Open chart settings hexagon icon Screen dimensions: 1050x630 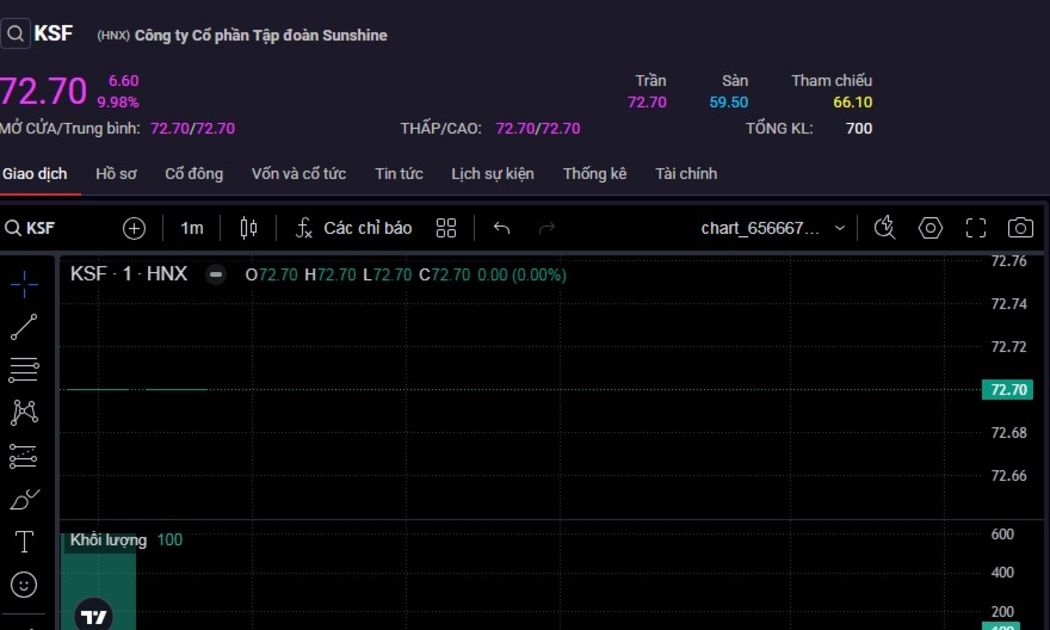[930, 228]
